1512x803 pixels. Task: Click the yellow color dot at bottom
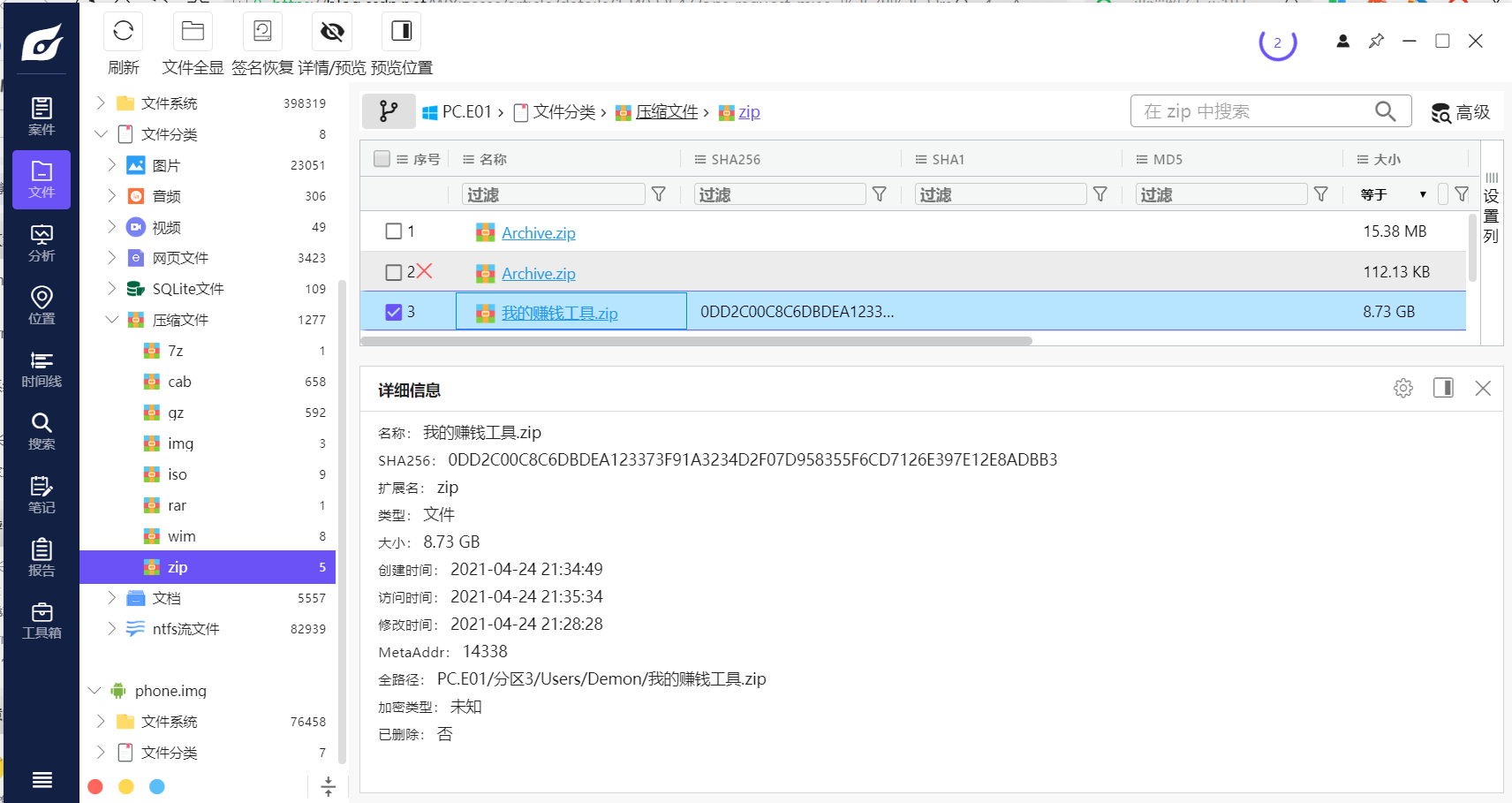coord(126,786)
